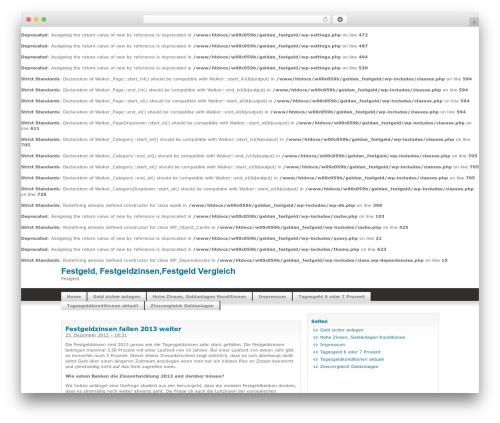Click the Seiten sidebar heading
Viewport: 500px width, 423px height.
(x=319, y=321)
